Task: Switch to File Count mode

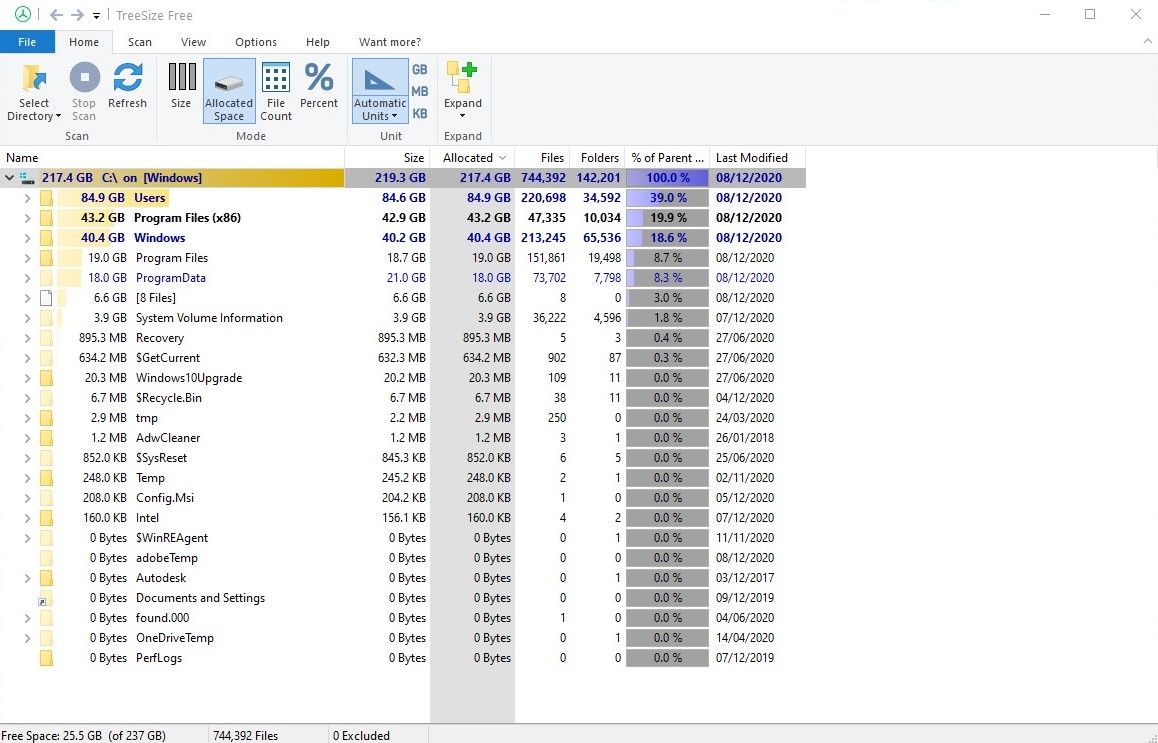Action: (x=275, y=91)
